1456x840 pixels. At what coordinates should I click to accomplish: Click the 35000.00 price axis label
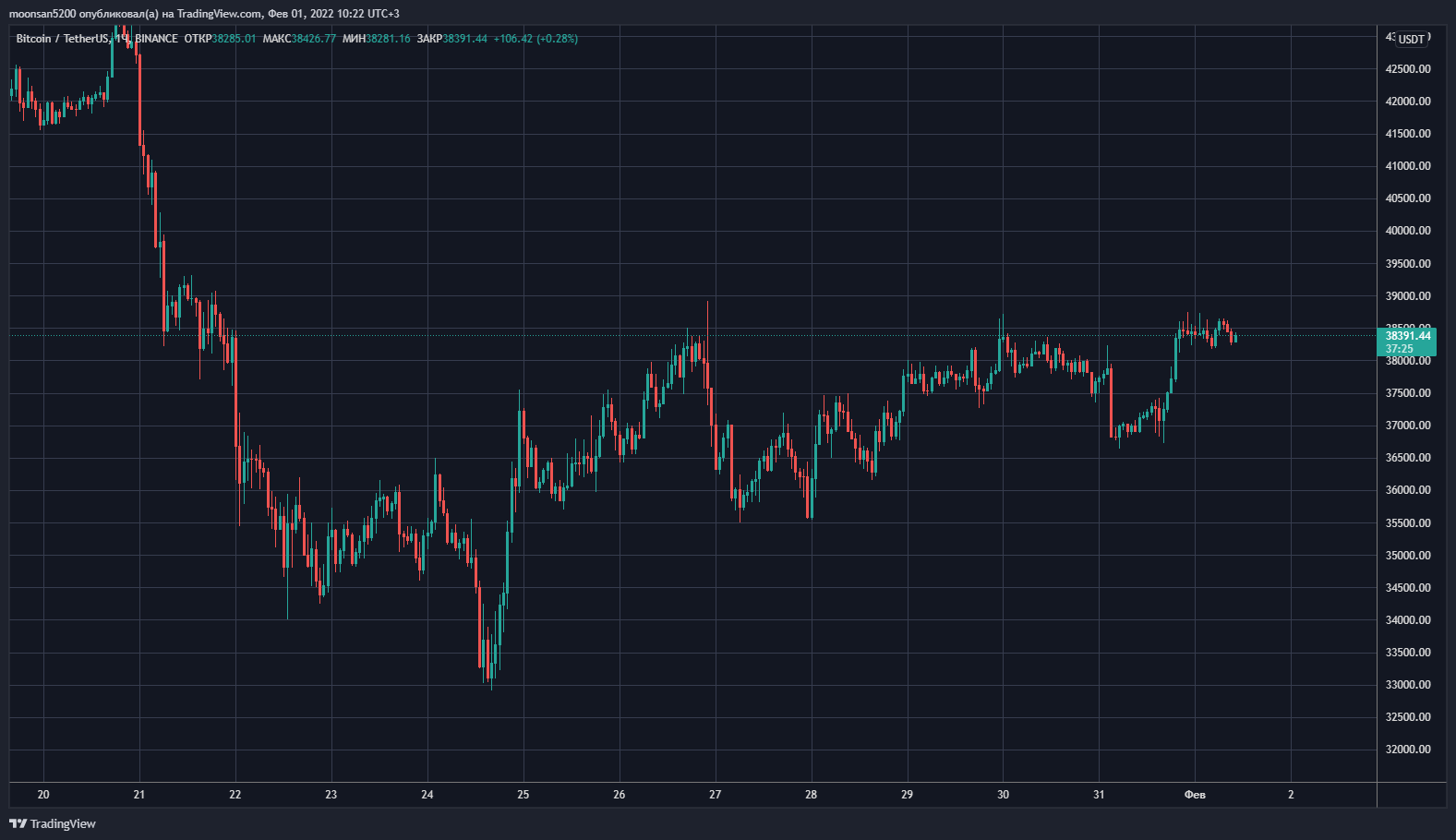point(1408,556)
